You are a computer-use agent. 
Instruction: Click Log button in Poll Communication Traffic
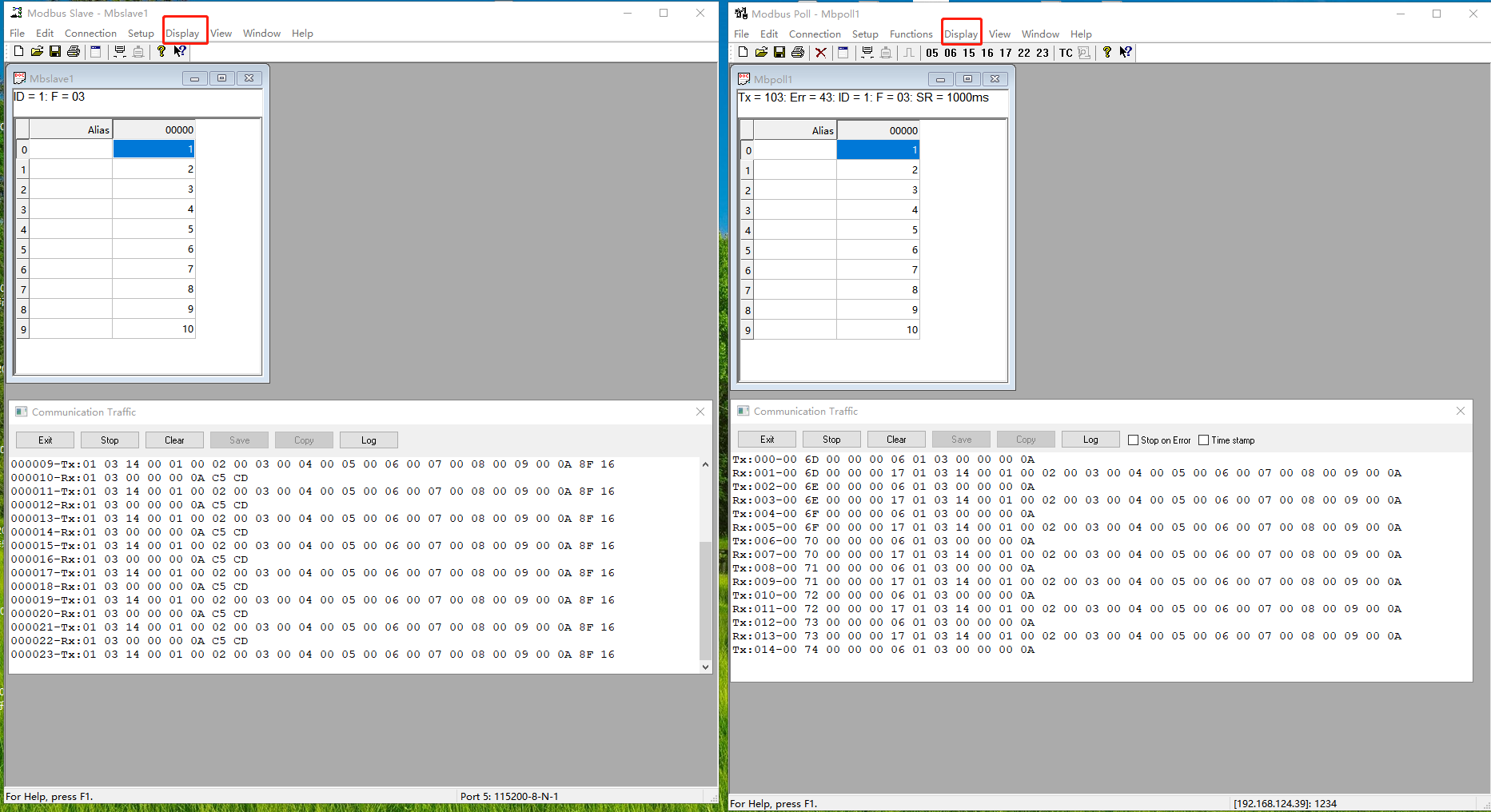pos(1090,440)
